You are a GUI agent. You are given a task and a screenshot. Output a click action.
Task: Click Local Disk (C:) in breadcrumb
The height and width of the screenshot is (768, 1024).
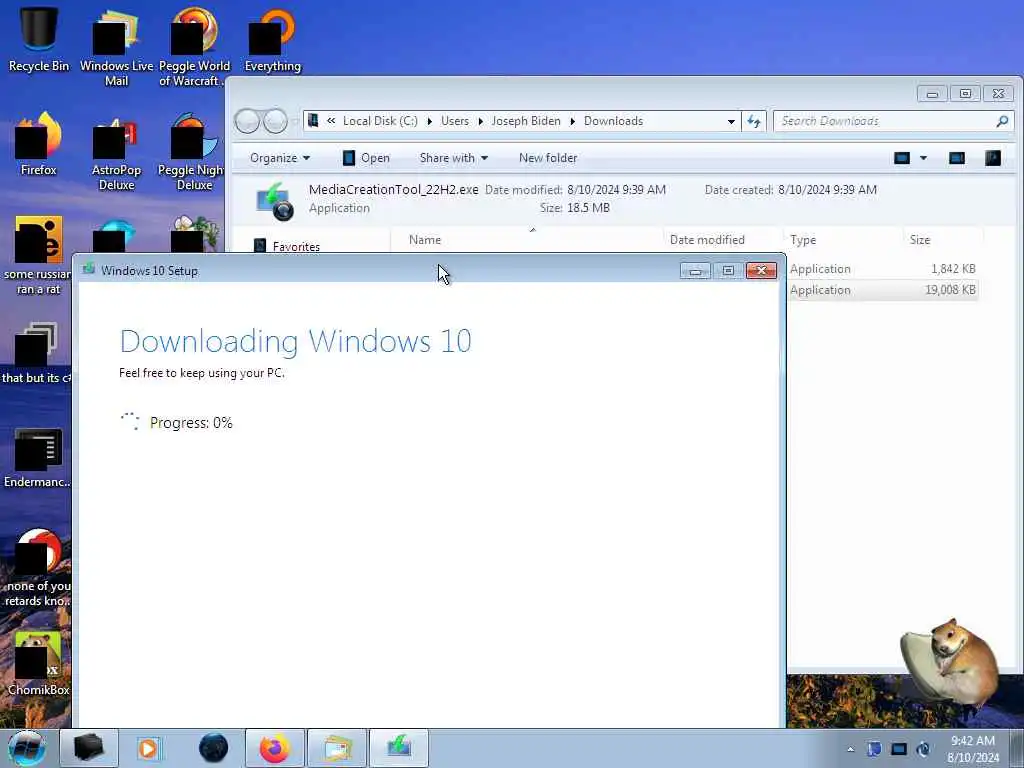380,121
